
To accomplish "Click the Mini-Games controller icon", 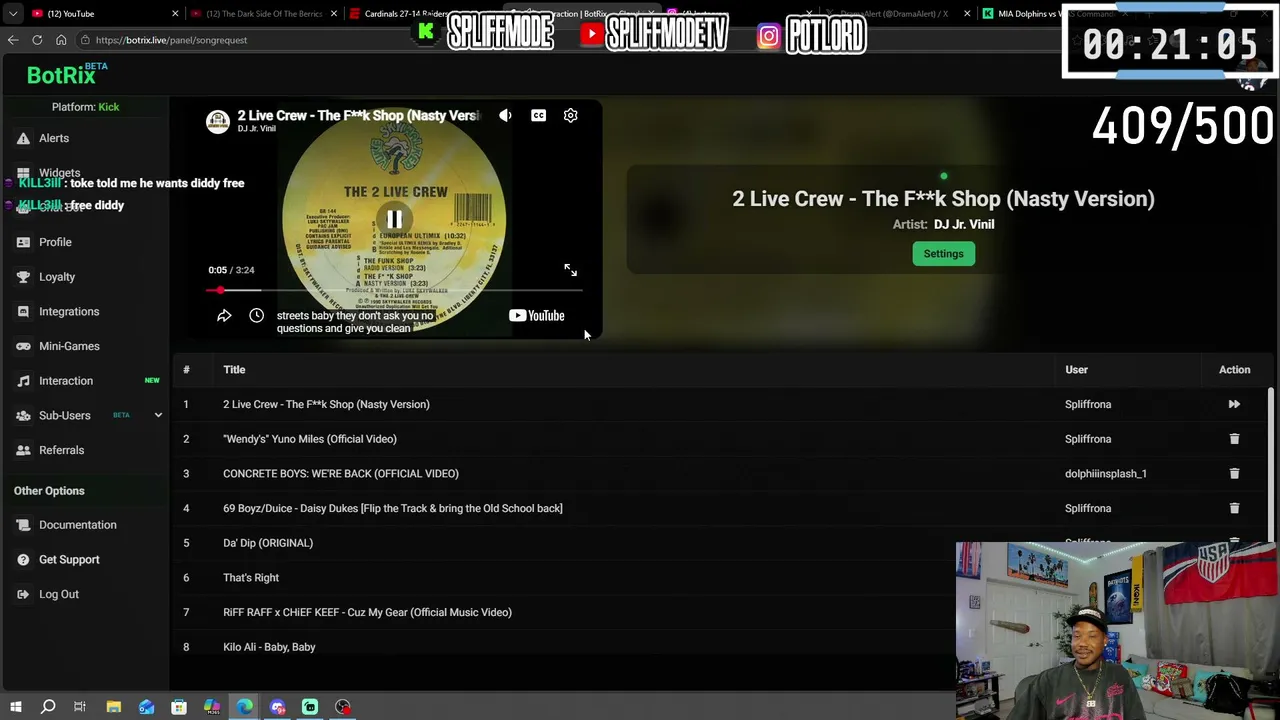I will (x=23, y=346).
